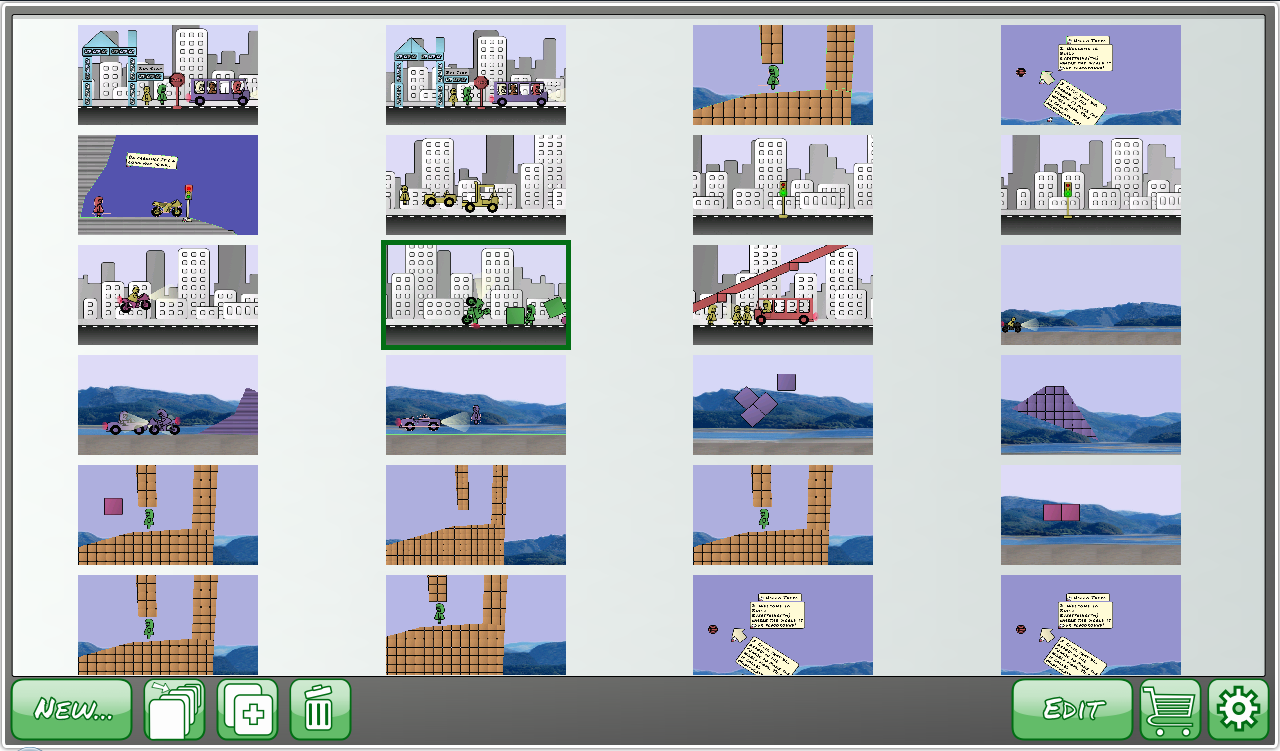Select brick scene with pink square thumbnail
1280x751 pixels.
[x=168, y=515]
